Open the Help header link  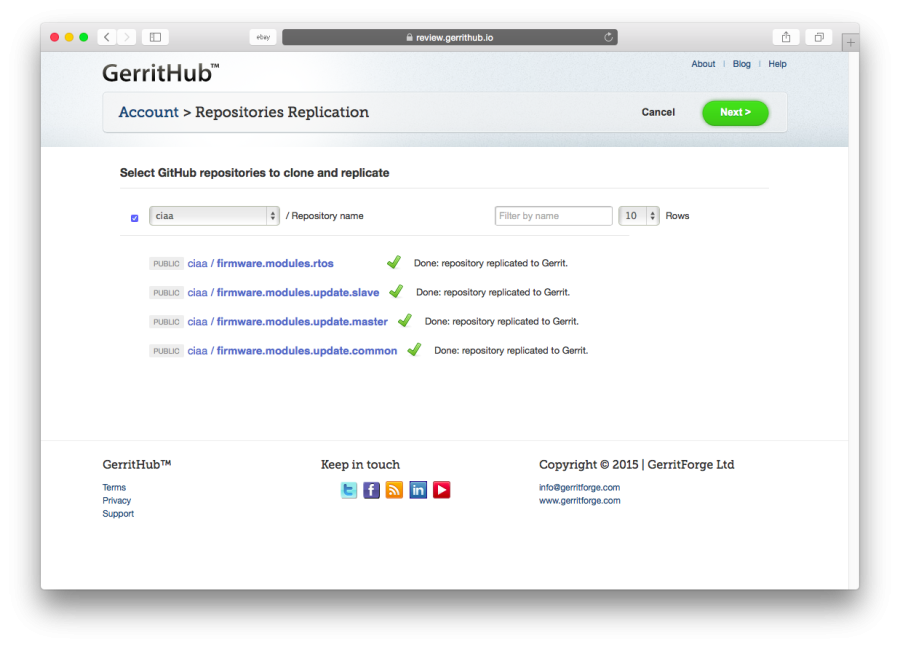(x=777, y=64)
